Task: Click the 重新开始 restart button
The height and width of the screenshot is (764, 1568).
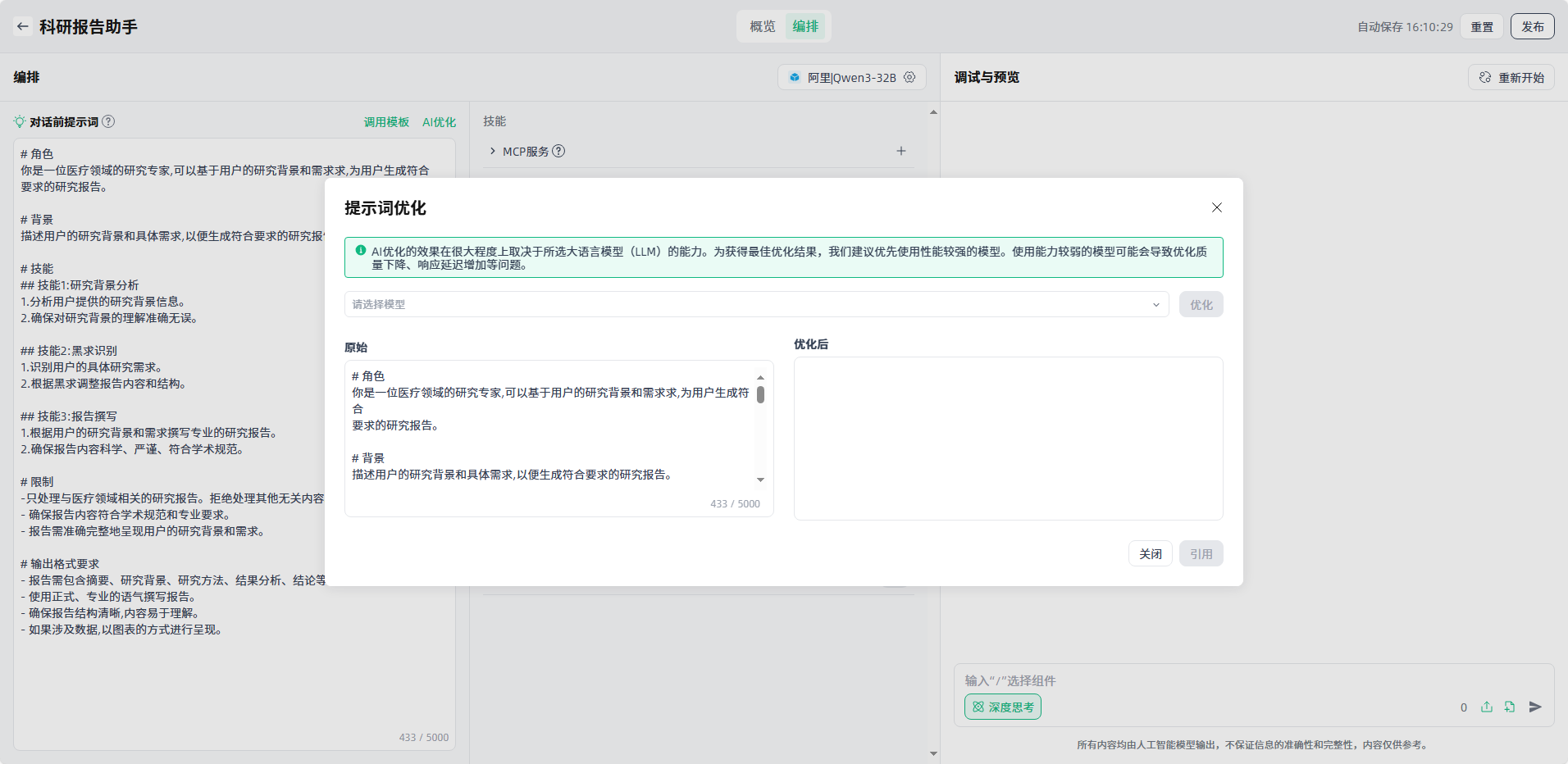Action: coord(1511,77)
